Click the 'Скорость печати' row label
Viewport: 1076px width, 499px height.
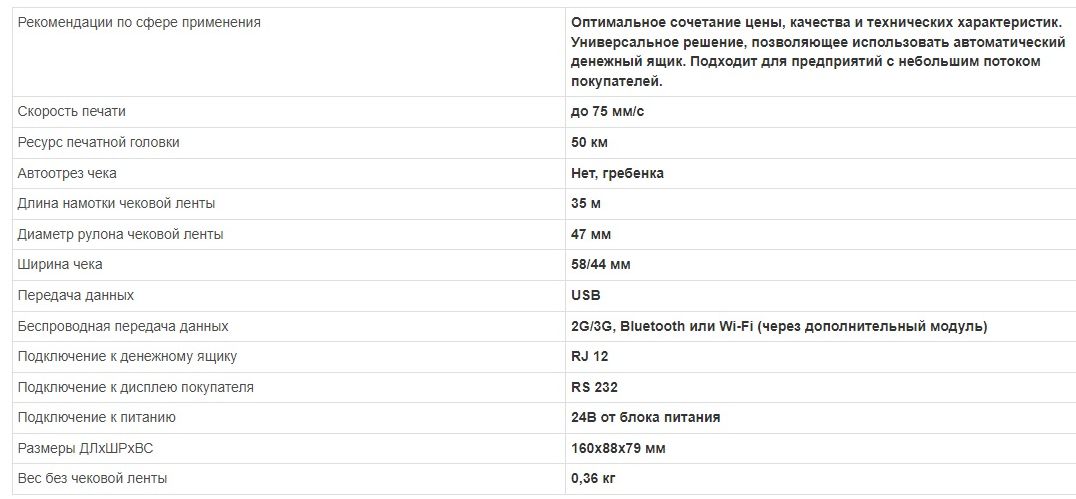[71, 112]
